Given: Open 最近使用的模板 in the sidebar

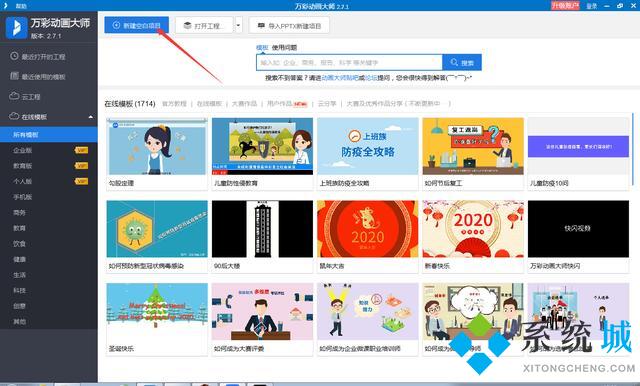Looking at the screenshot, I should coord(49,76).
